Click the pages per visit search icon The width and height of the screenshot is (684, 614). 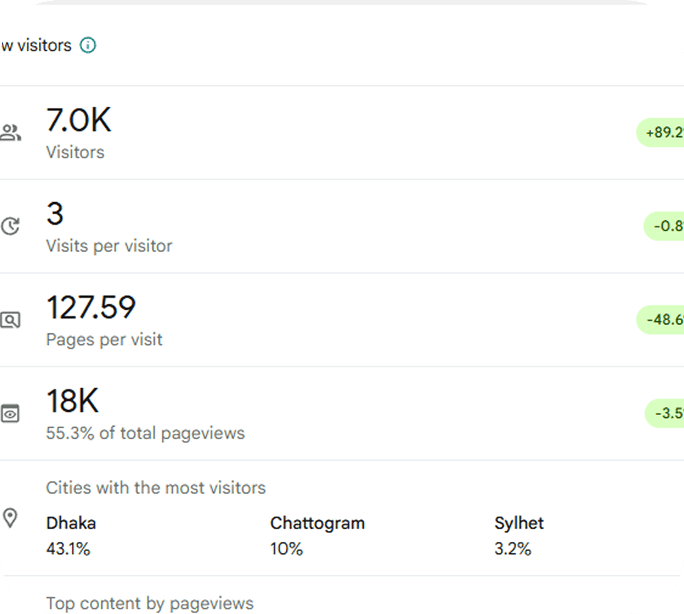point(10,320)
